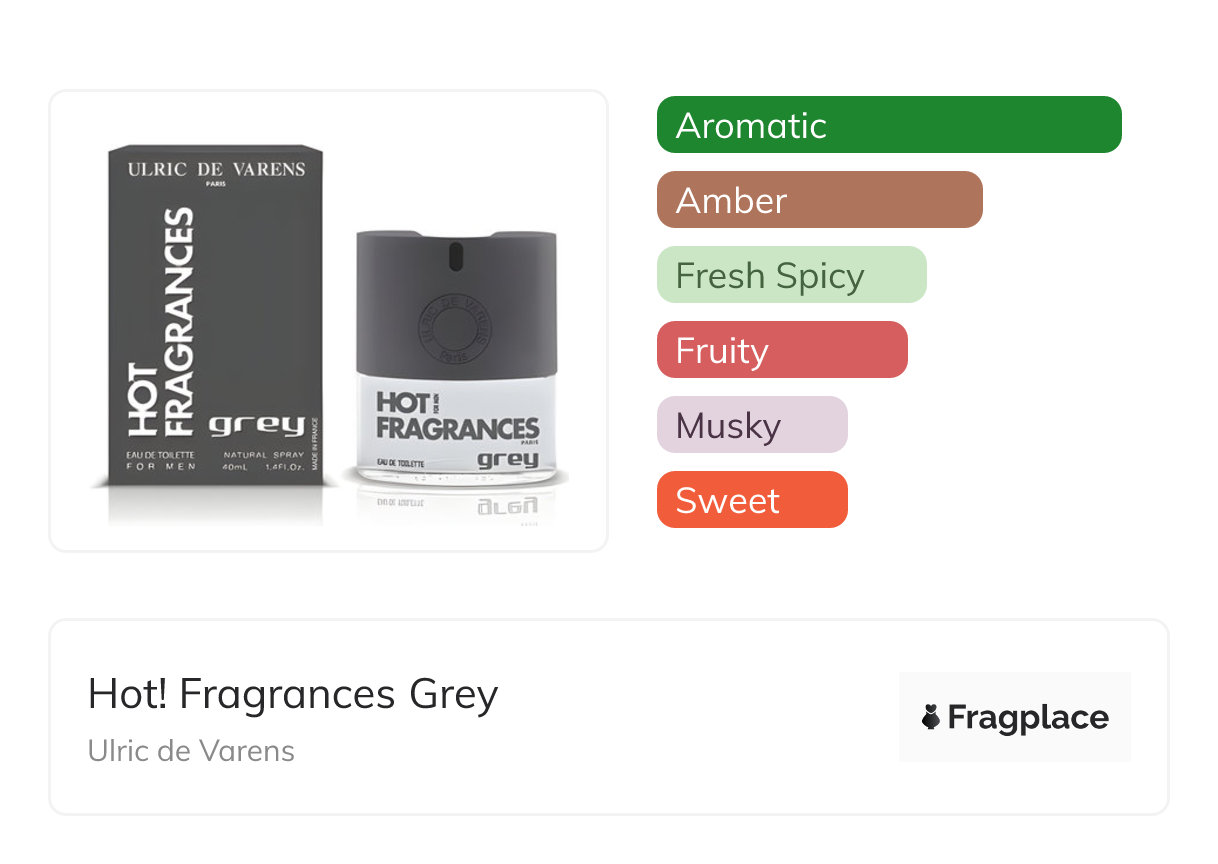The width and height of the screenshot is (1218, 864).
Task: Click the 'grey' word on the box
Action: click(x=256, y=425)
